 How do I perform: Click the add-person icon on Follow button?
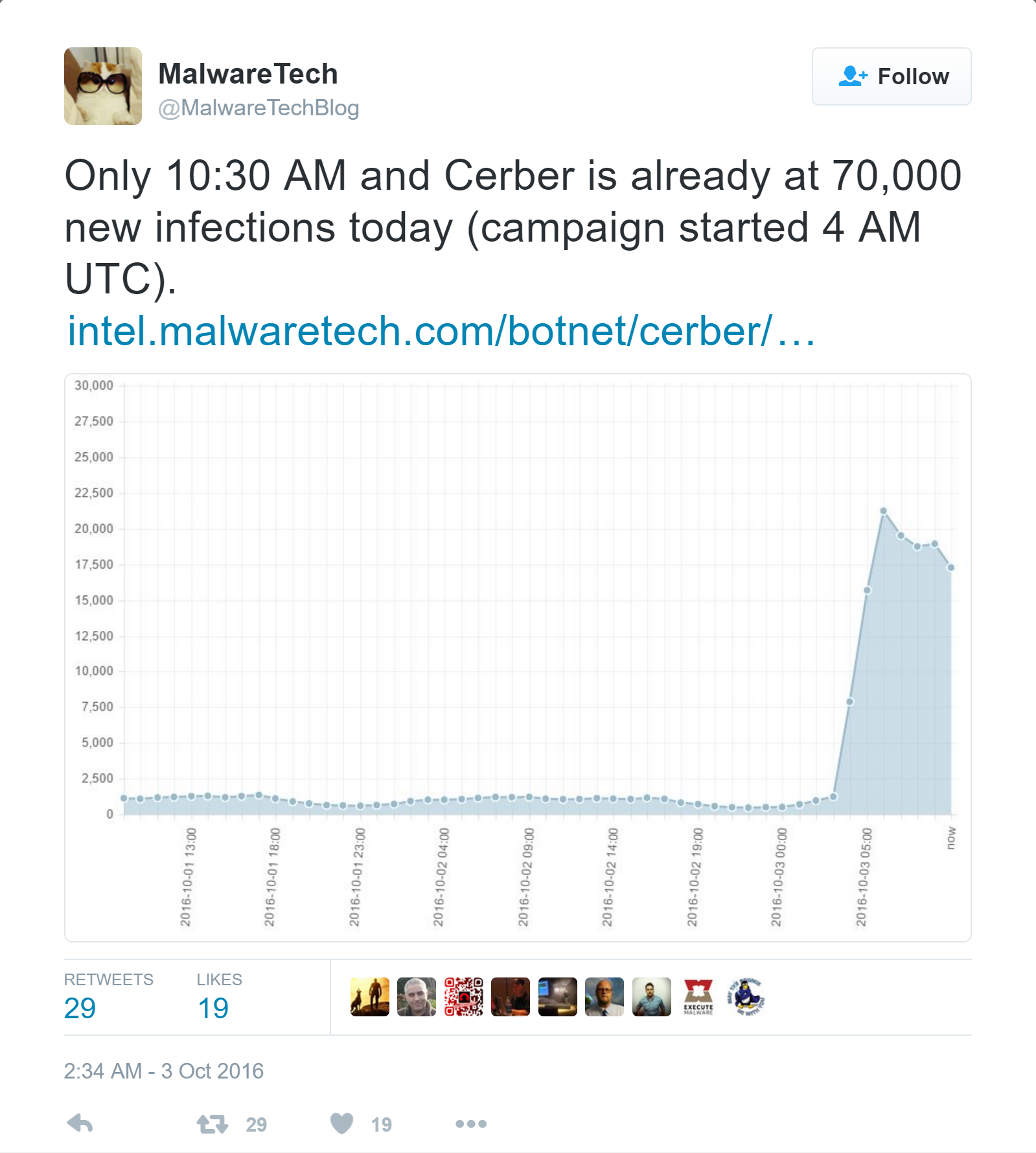[x=854, y=76]
